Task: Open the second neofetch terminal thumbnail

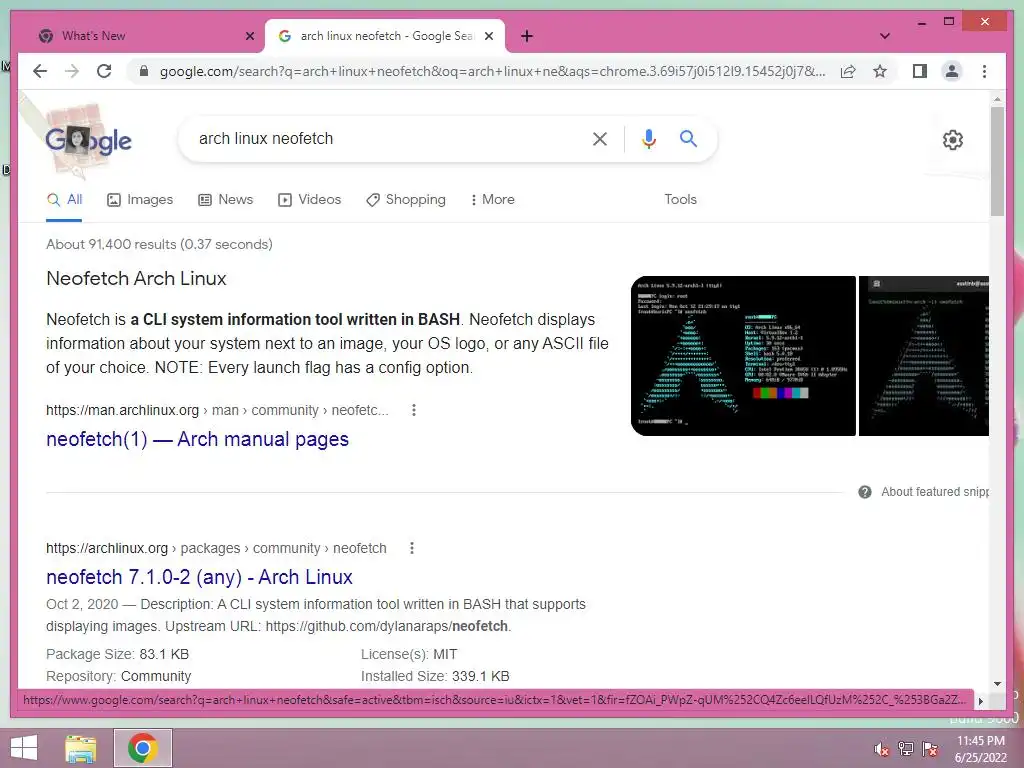Action: [x=923, y=356]
